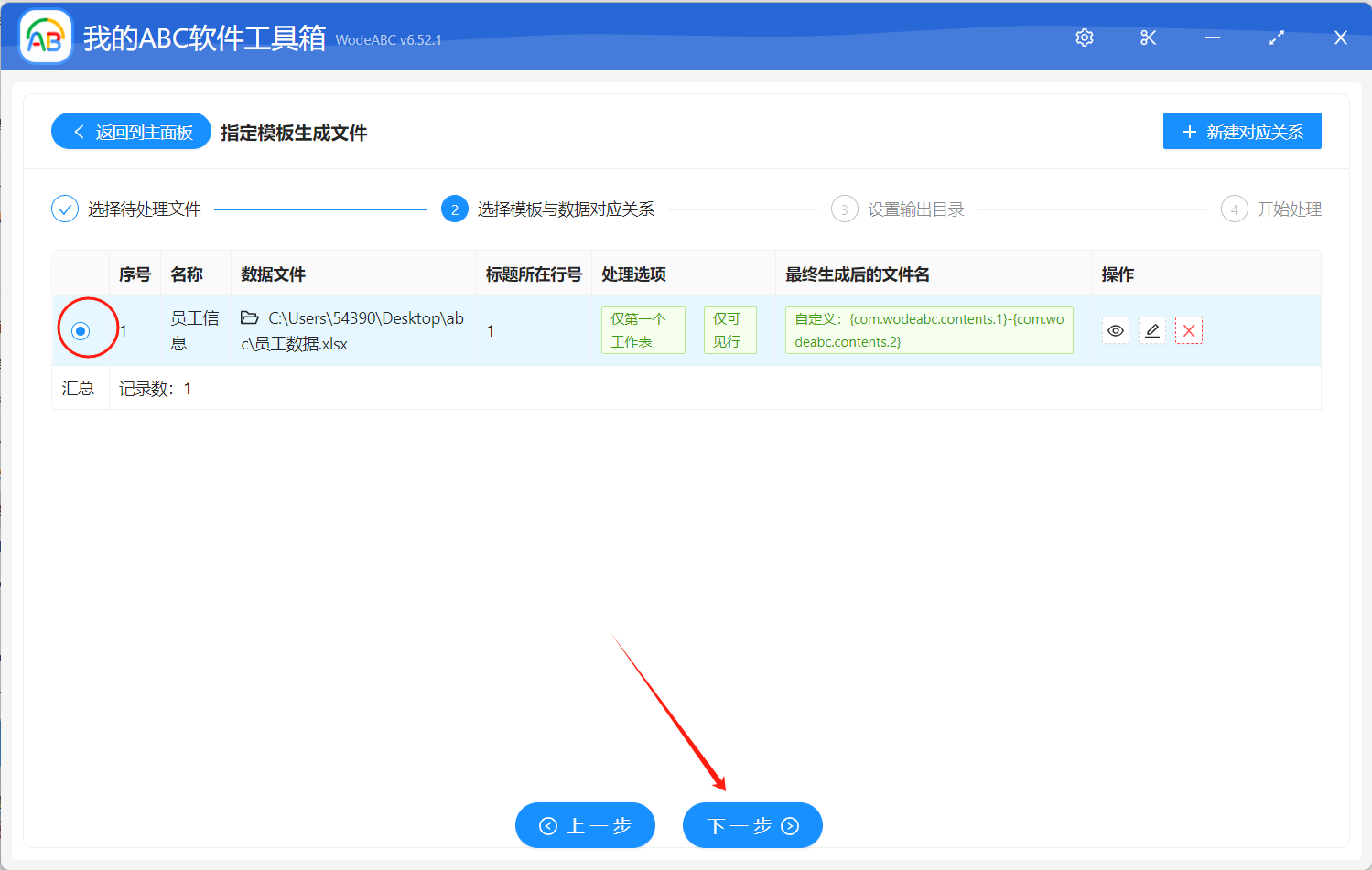Viewport: 1372px width, 870px height.
Task: Click the restore/expand arrows icon
Action: [x=1276, y=38]
